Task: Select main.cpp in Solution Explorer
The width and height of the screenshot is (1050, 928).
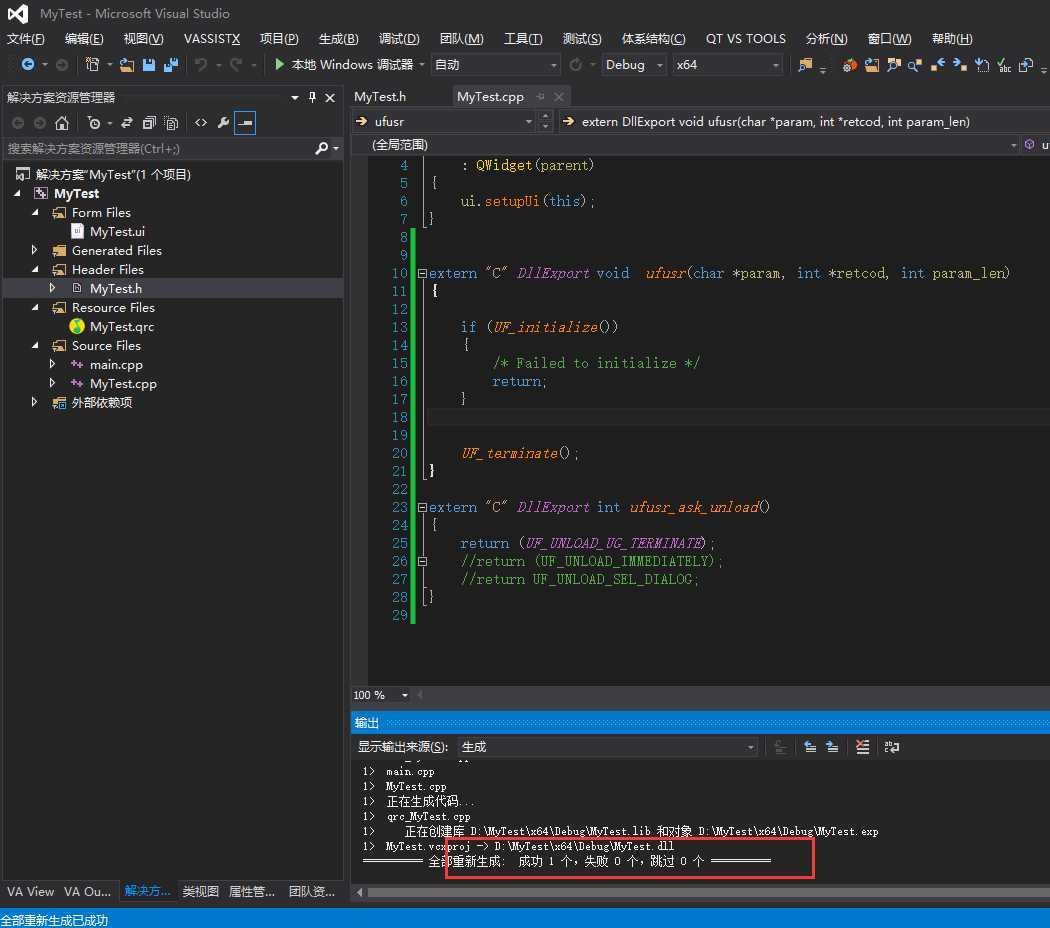Action: (116, 364)
